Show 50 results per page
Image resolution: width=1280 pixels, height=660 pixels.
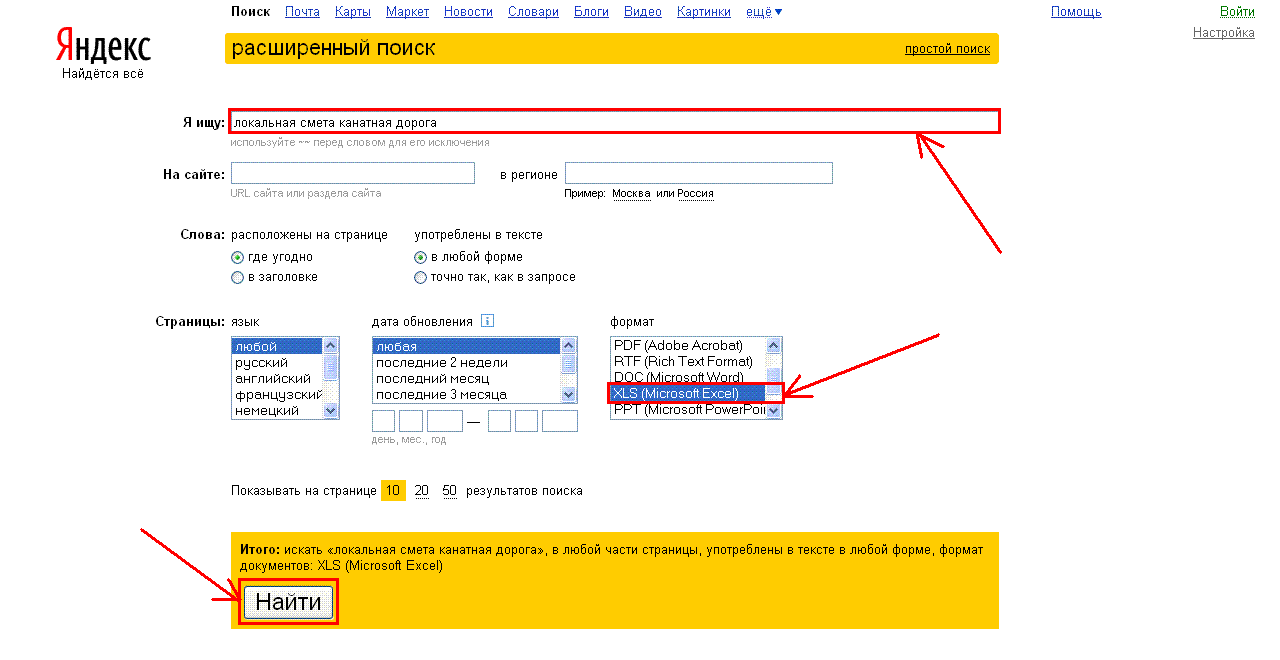coord(450,491)
